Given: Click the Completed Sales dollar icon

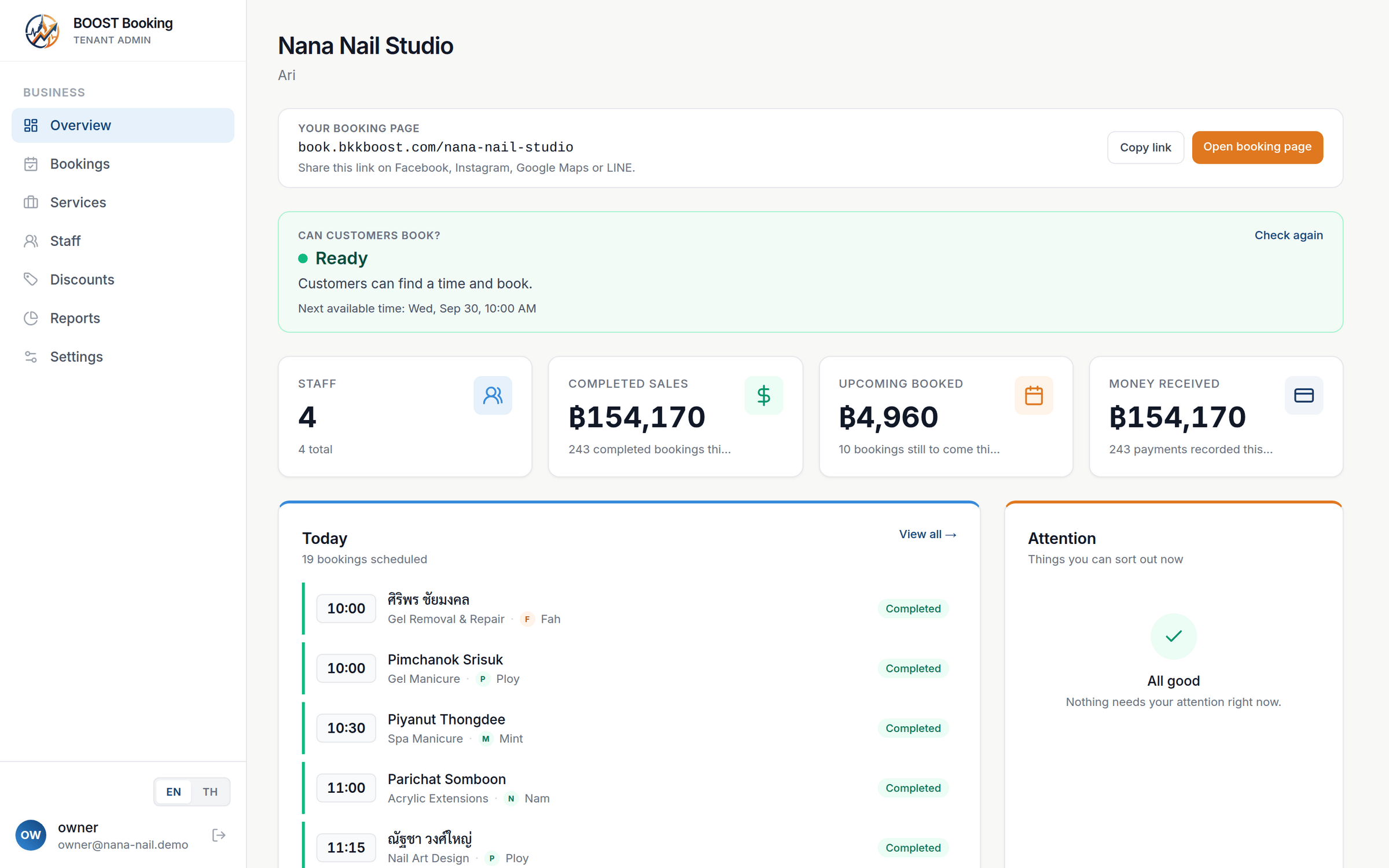Looking at the screenshot, I should [x=763, y=395].
